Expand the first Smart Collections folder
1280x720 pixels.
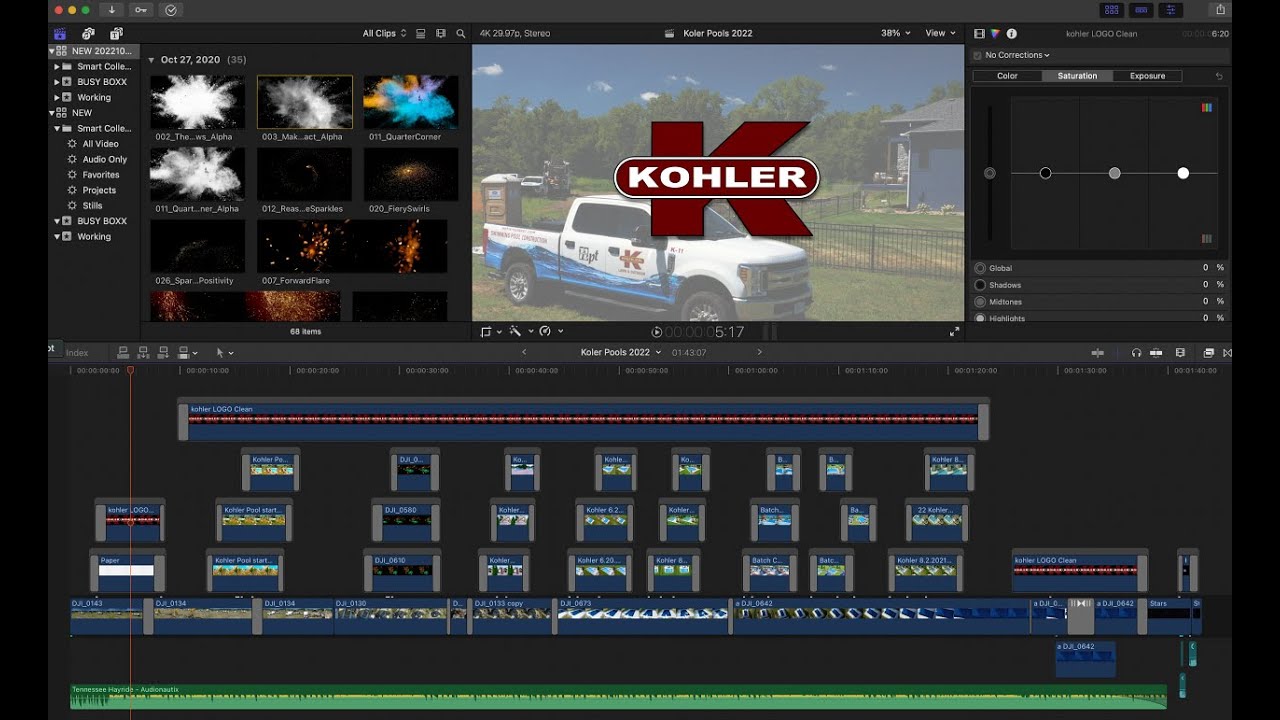(x=57, y=66)
